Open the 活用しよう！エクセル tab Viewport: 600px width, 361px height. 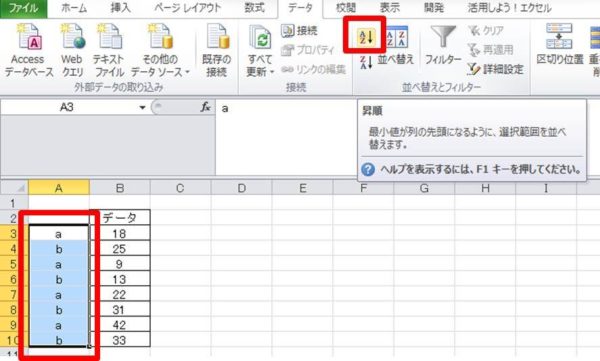coord(509,8)
